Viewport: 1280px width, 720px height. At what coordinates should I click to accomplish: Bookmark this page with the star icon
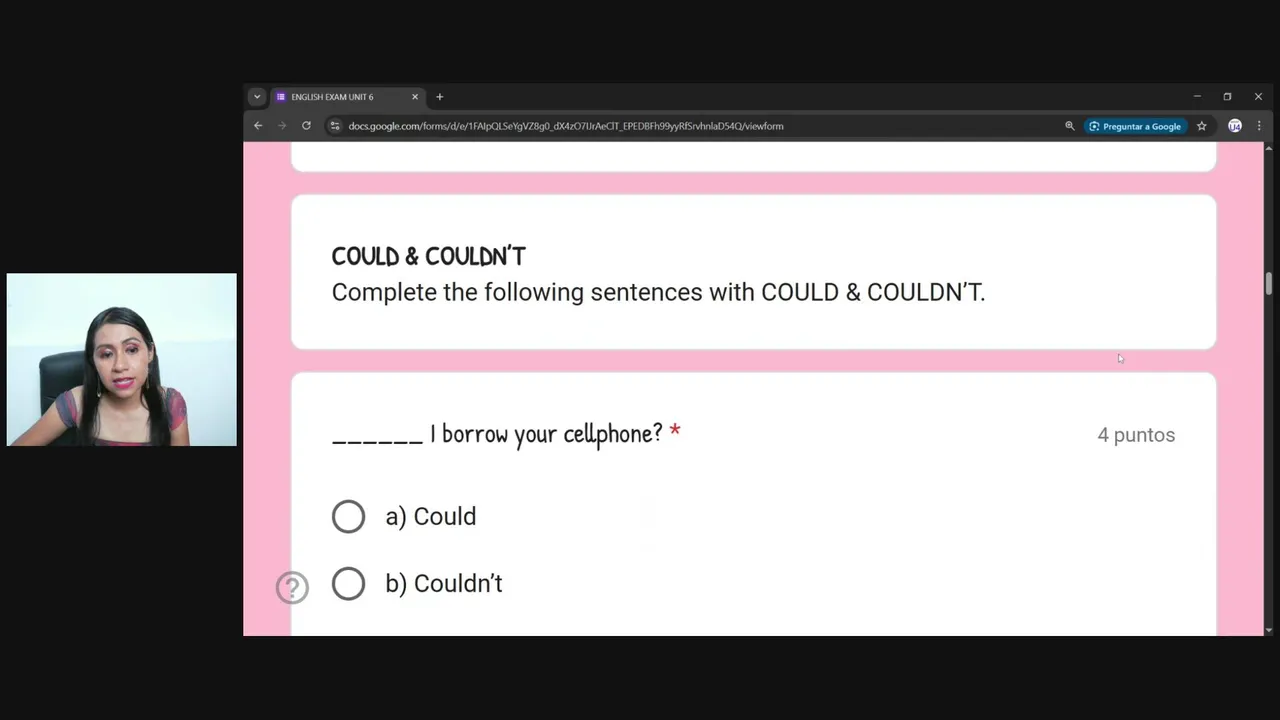pyautogui.click(x=1202, y=126)
